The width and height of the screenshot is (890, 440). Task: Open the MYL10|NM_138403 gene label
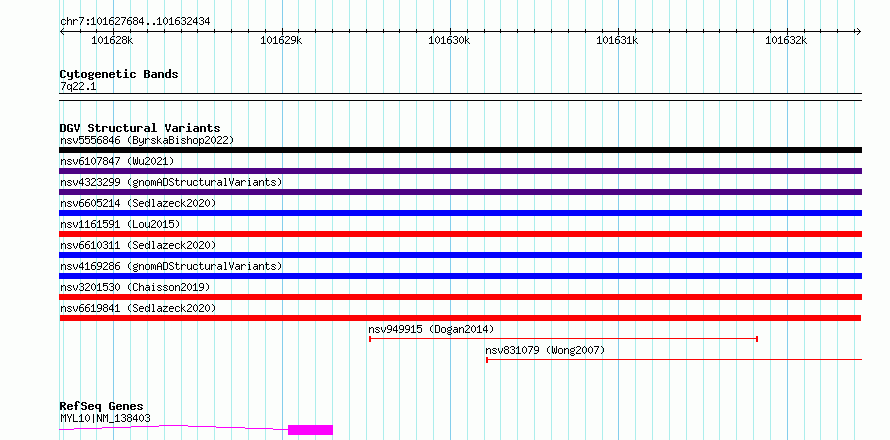click(105, 418)
